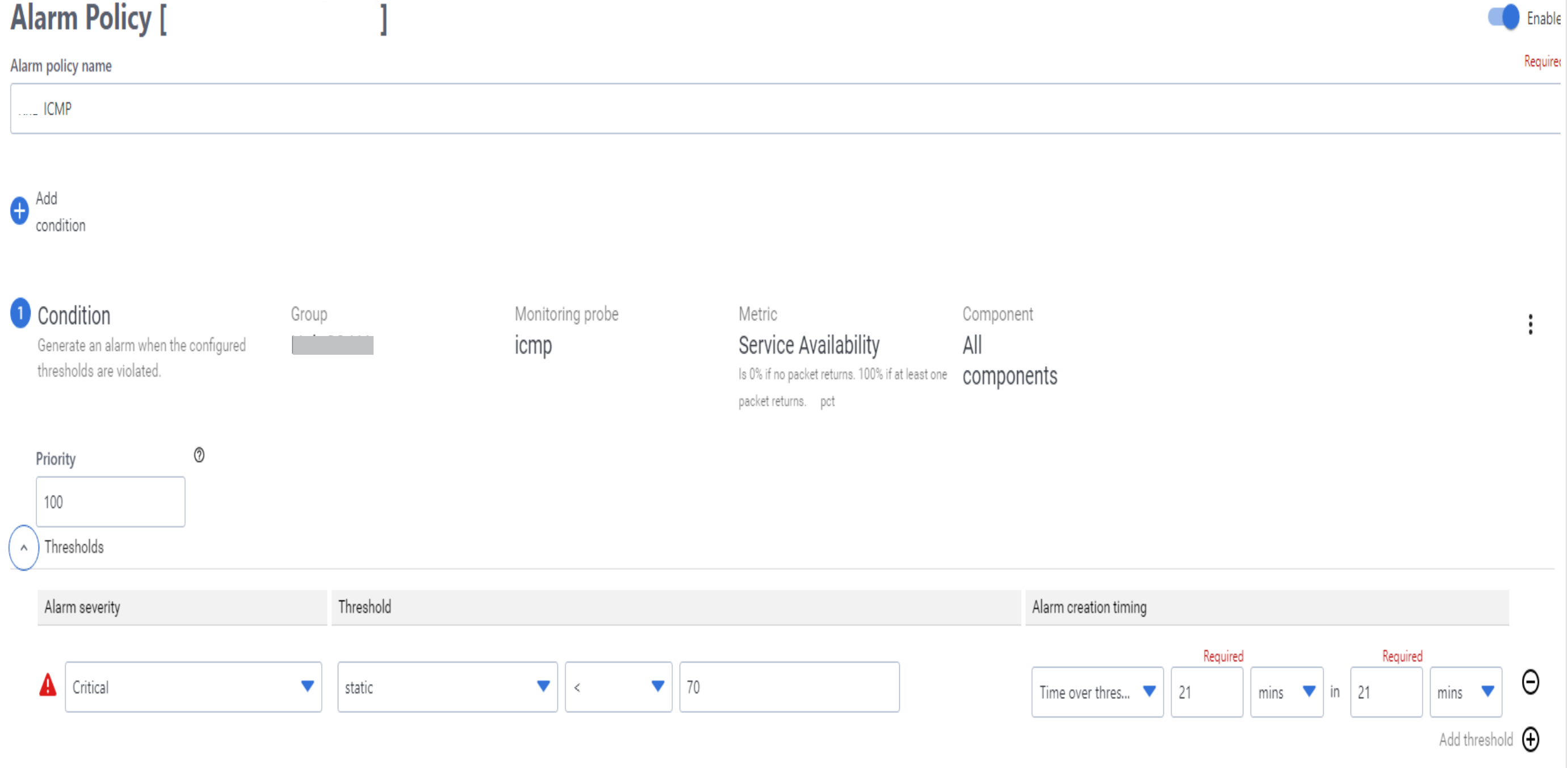Open the Time over threshold timing dropdown
Viewport: 1568px width, 768px height.
(x=1097, y=692)
